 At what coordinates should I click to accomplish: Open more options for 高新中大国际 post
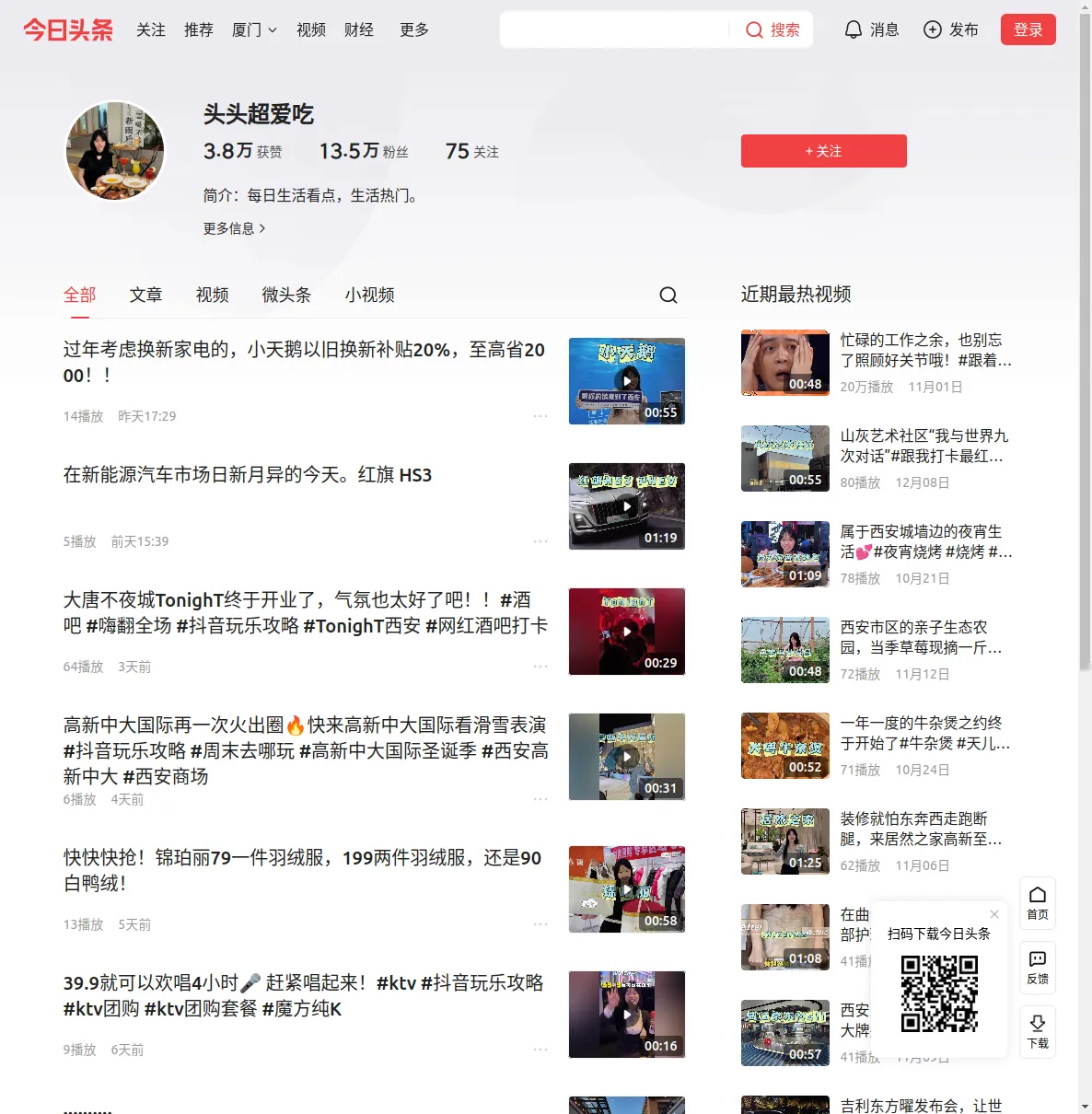click(540, 799)
